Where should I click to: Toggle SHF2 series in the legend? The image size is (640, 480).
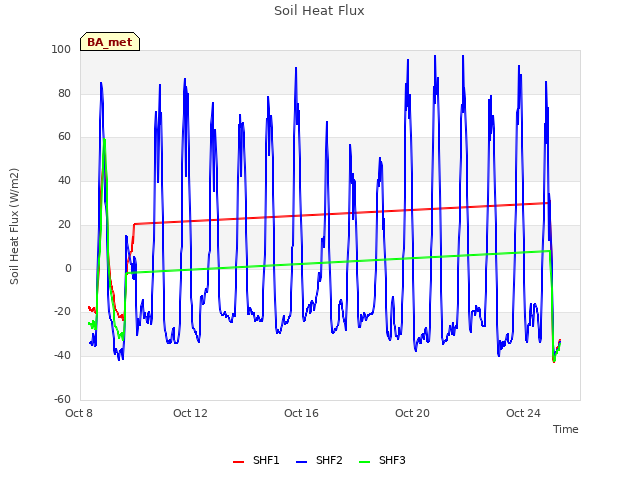click(319, 460)
